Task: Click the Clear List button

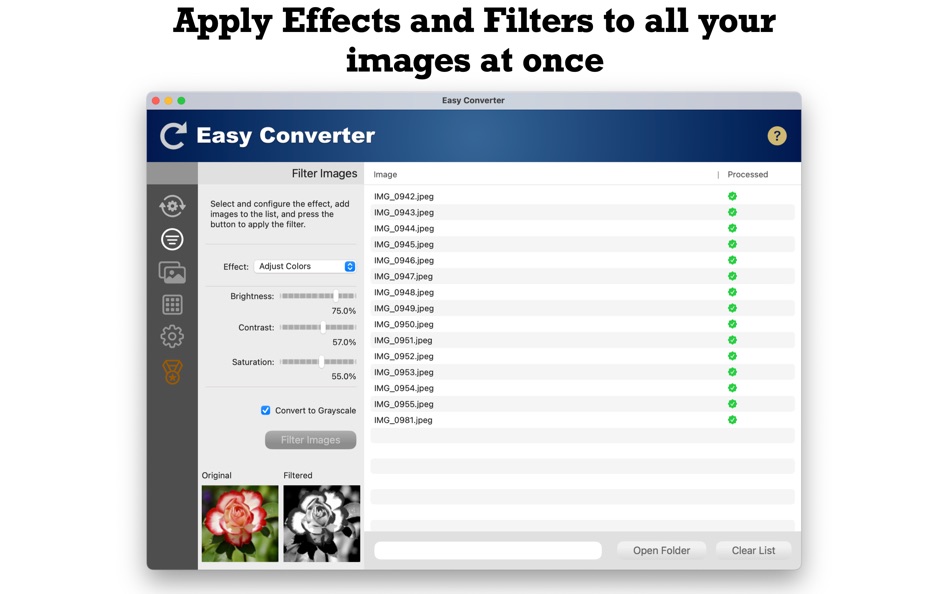Action: pos(753,550)
